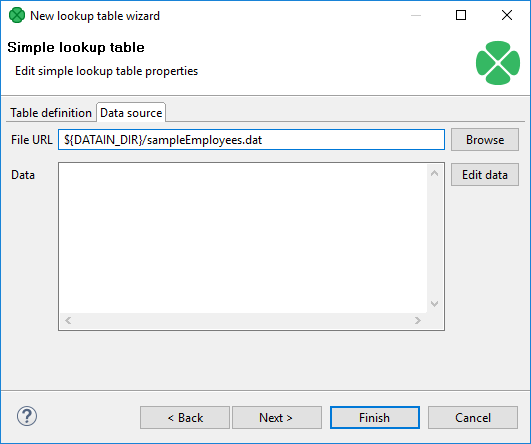Go to the previous step with Back
Screen dimensions: 531x444
click(x=185, y=418)
